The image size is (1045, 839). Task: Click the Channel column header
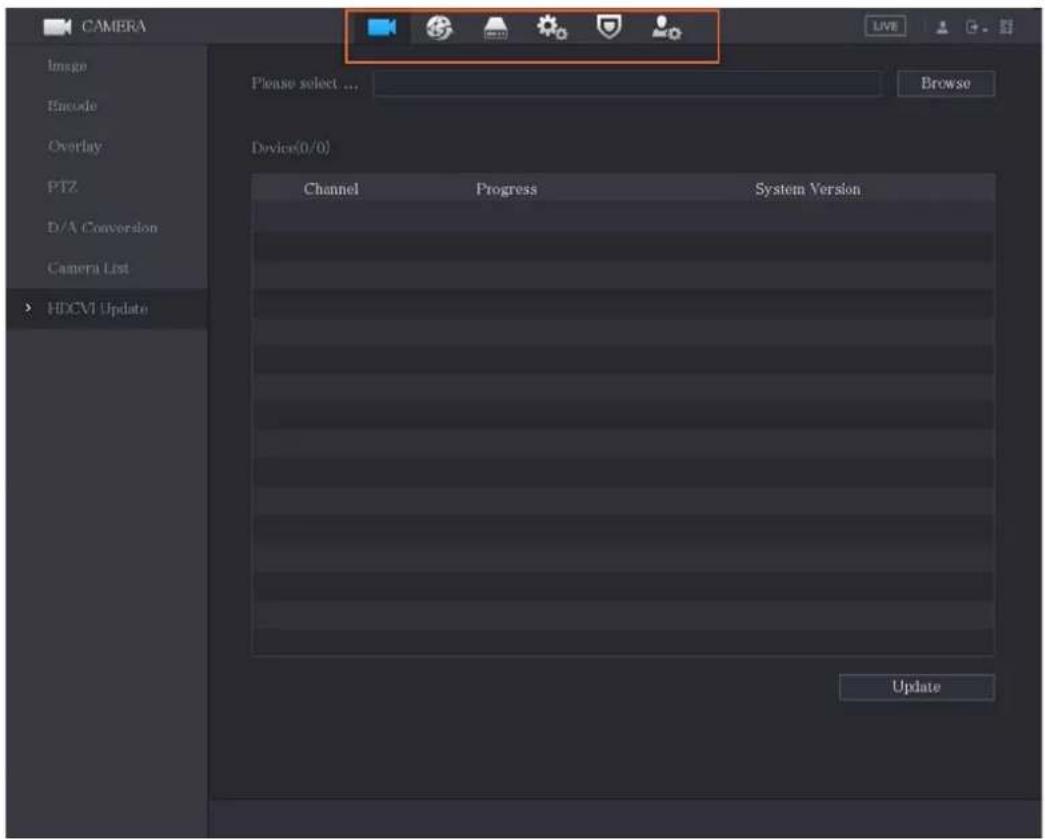pyautogui.click(x=331, y=189)
